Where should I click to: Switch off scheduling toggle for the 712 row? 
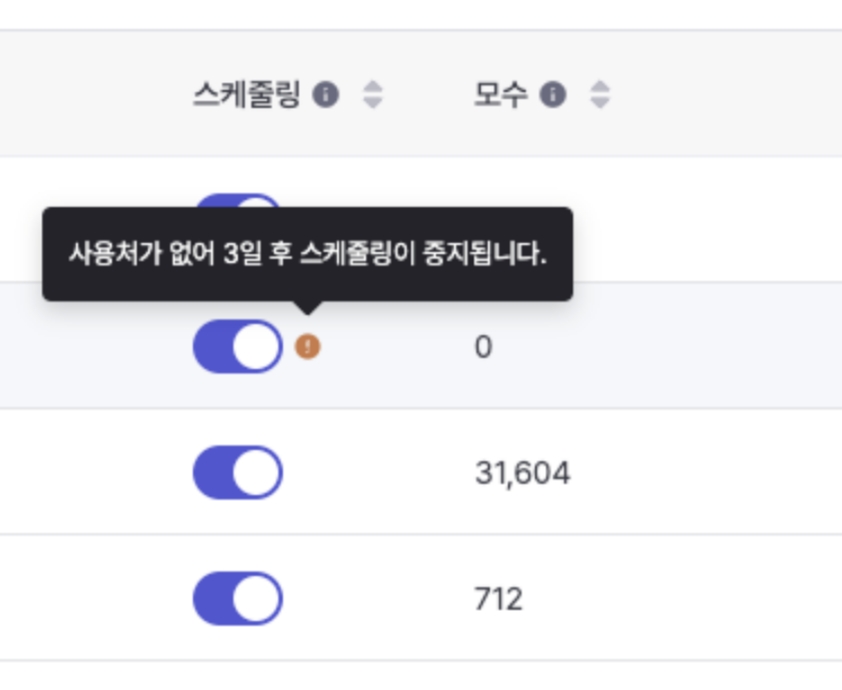(237, 599)
